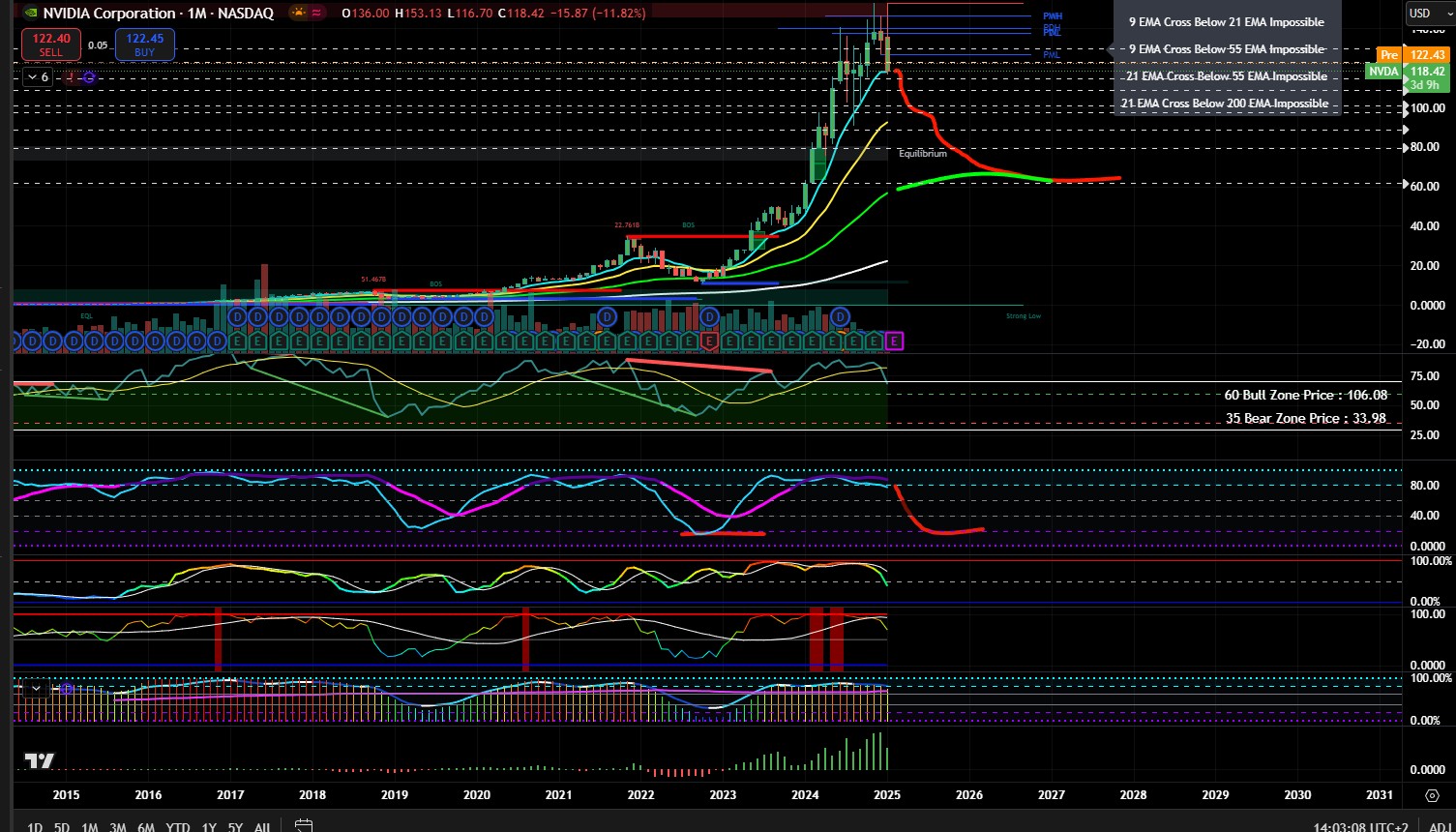The image size is (1456, 832).
Task: Click '9 EMA Cross Below 55 EMA Impossible' text
Action: [x=1227, y=48]
